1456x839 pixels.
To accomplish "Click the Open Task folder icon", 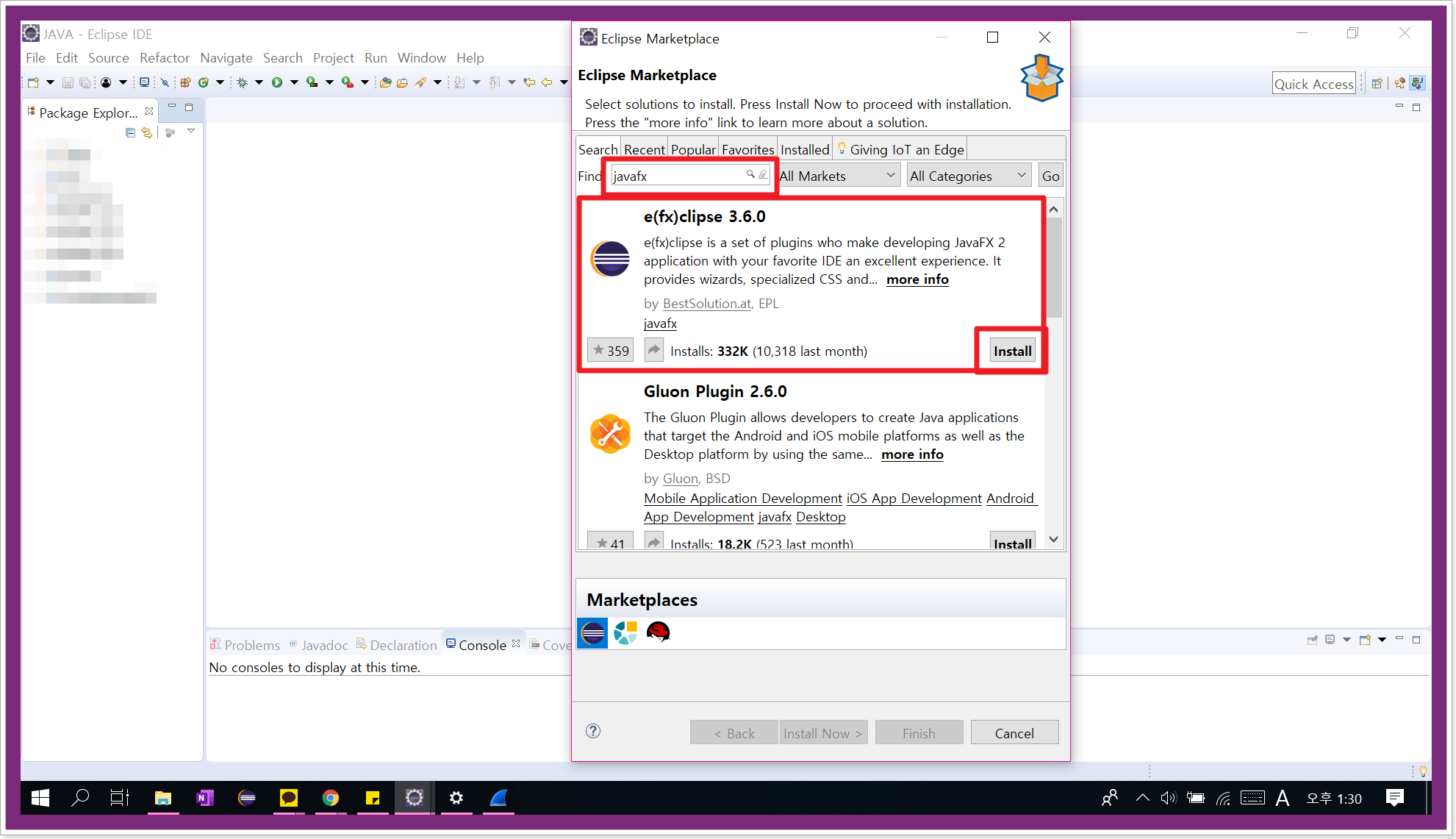I will click(402, 82).
